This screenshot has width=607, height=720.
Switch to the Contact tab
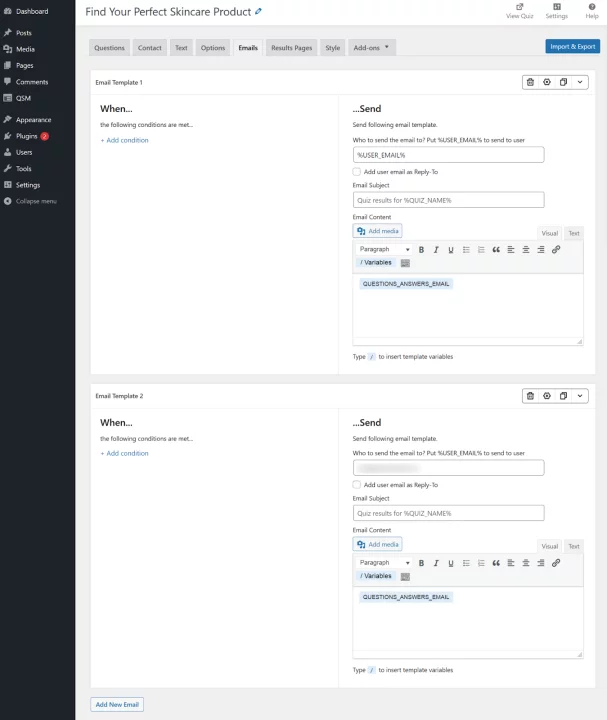(x=150, y=48)
